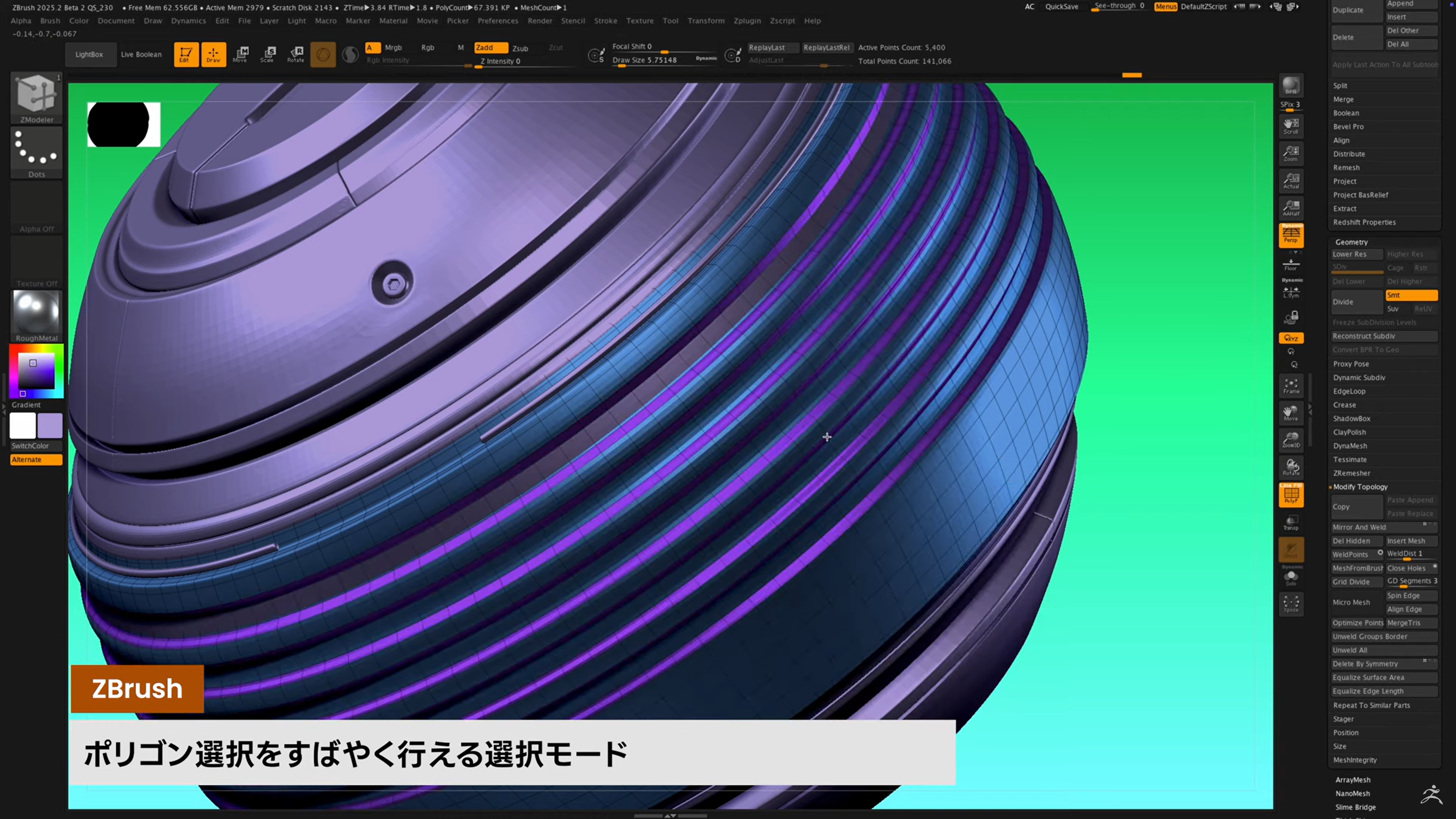The height and width of the screenshot is (819, 1456).
Task: Activate the Rotate gizmo icon
Action: coord(295,54)
